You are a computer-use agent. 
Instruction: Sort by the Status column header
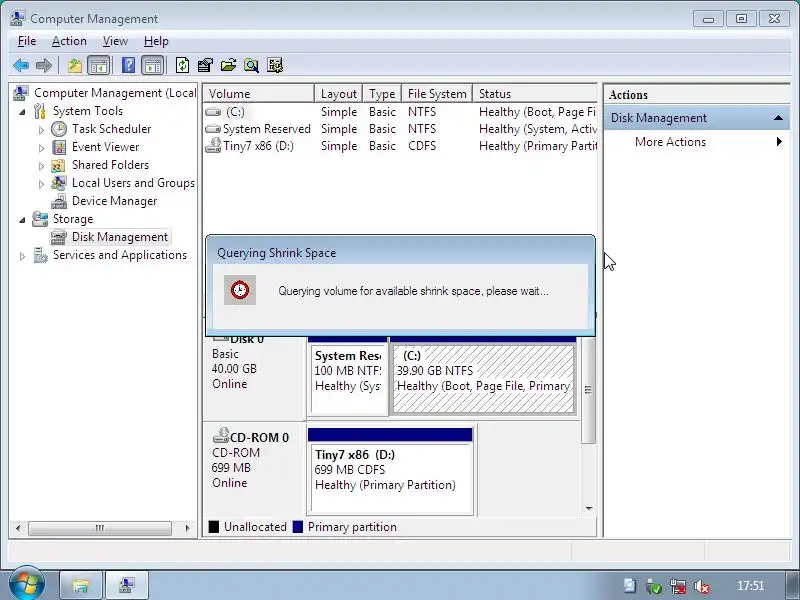[535, 94]
